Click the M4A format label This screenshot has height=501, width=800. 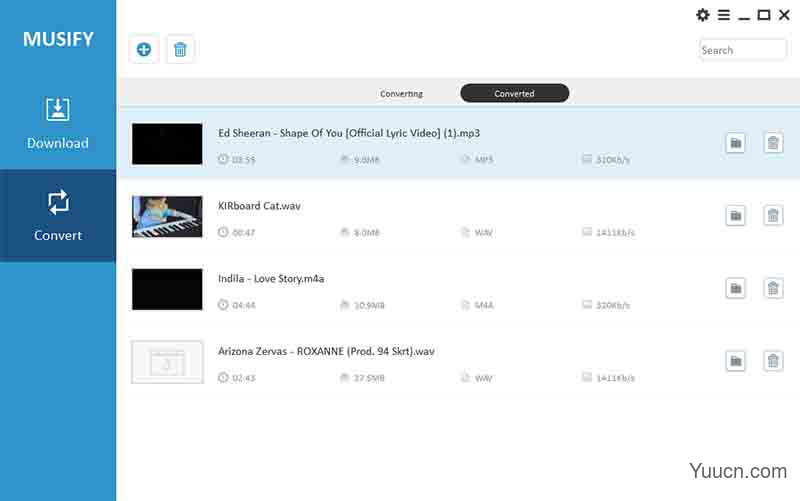point(484,305)
